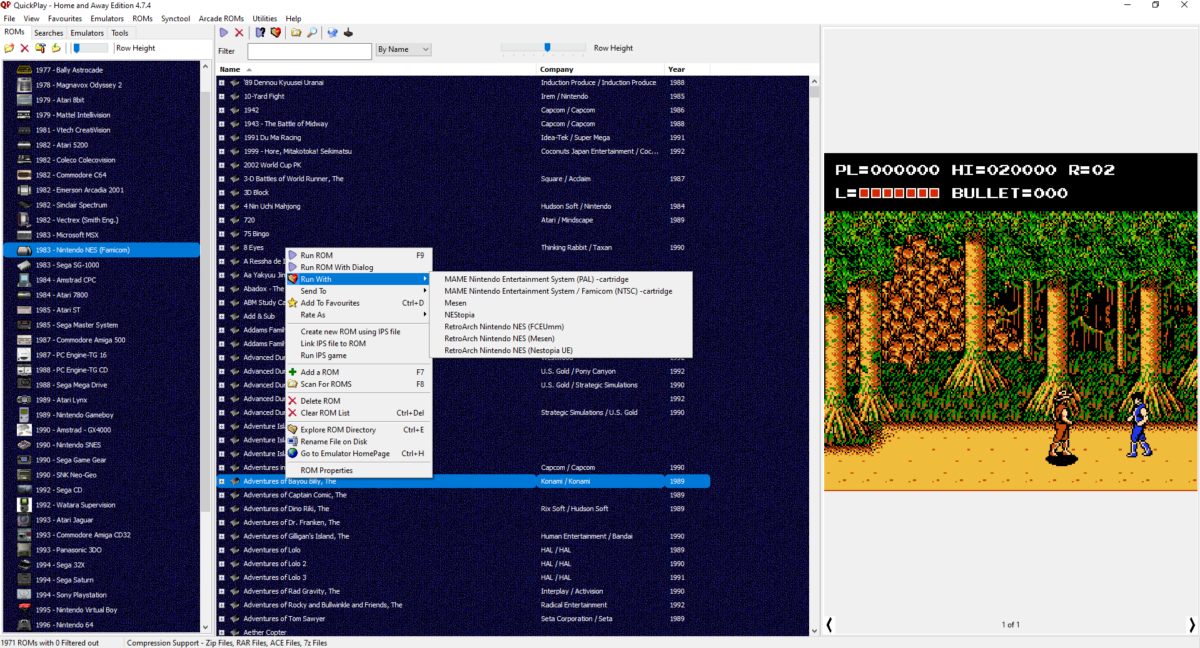Open the help book question-mark toolbar icon
Image resolution: width=1200 pixels, height=648 pixels.
coord(260,33)
